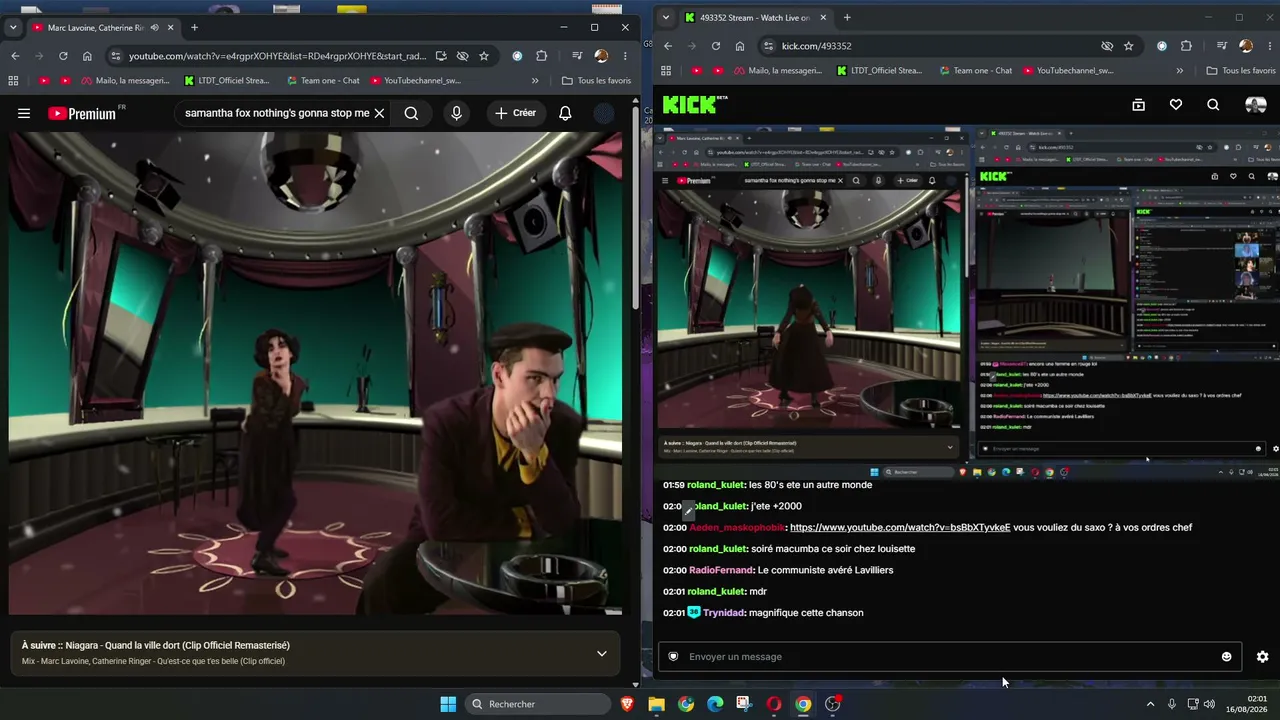Close the 493352 Stream Kick tab
This screenshot has width=1280, height=720.
823,17
